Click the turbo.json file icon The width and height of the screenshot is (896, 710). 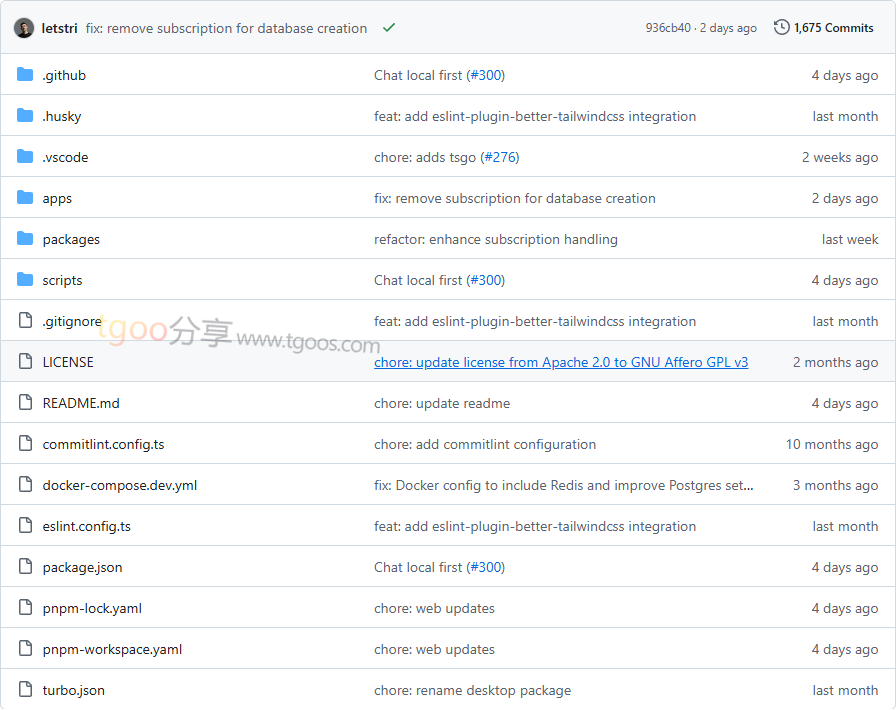pos(25,690)
